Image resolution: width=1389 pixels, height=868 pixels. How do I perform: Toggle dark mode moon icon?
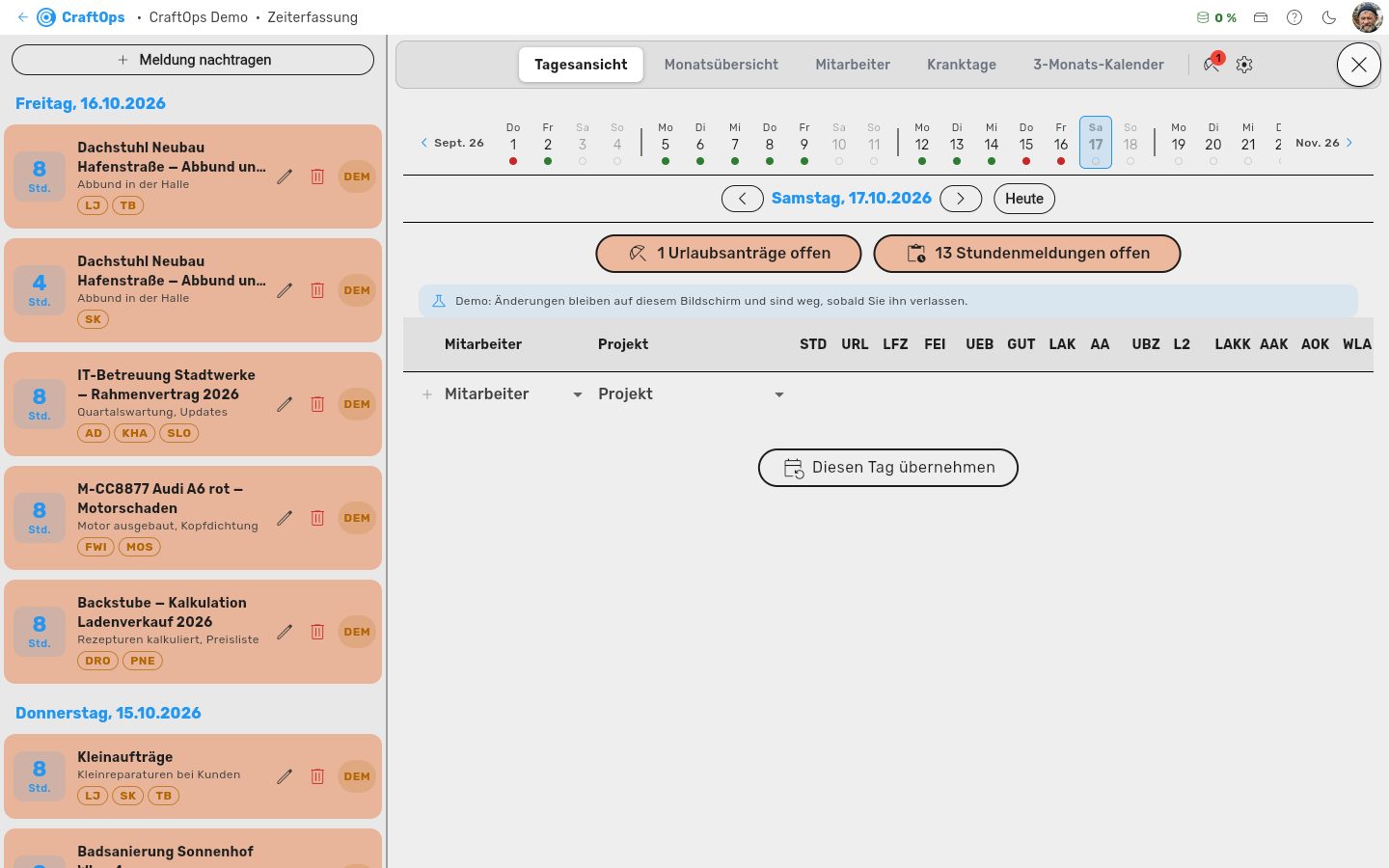[1328, 17]
